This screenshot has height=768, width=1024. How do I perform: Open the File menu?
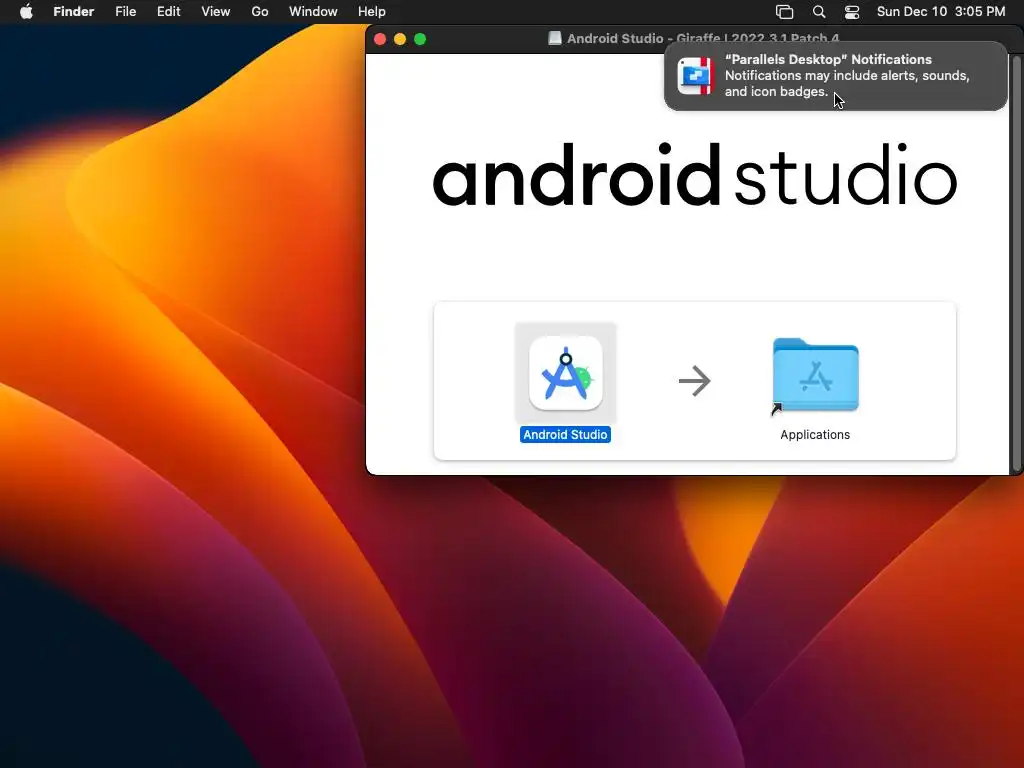pyautogui.click(x=125, y=12)
